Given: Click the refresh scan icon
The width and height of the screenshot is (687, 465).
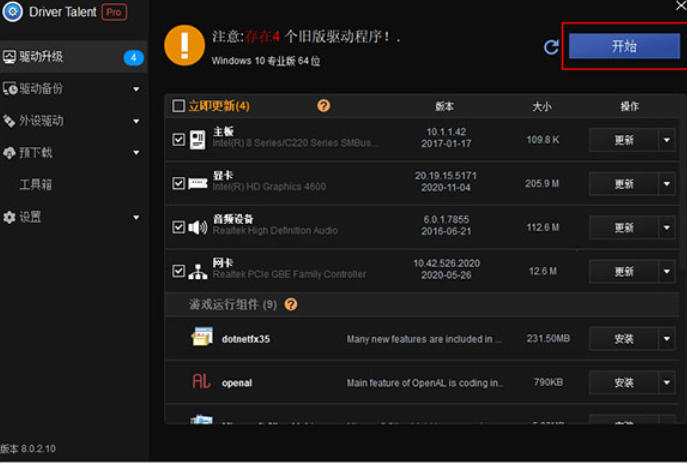Looking at the screenshot, I should [x=551, y=47].
